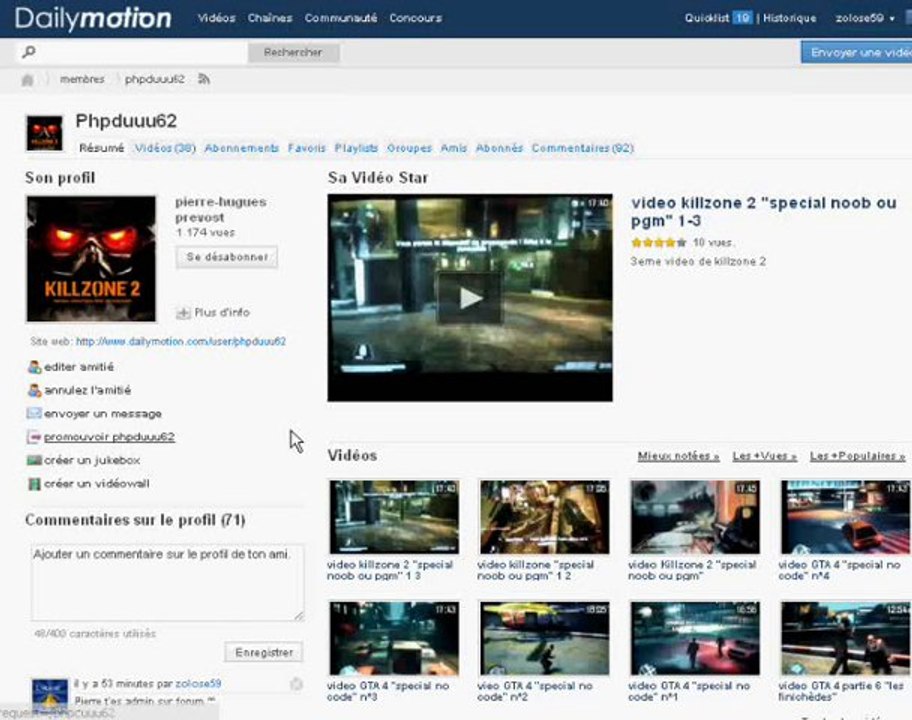
Task: Open the Chaînes top menu
Action: [x=270, y=18]
